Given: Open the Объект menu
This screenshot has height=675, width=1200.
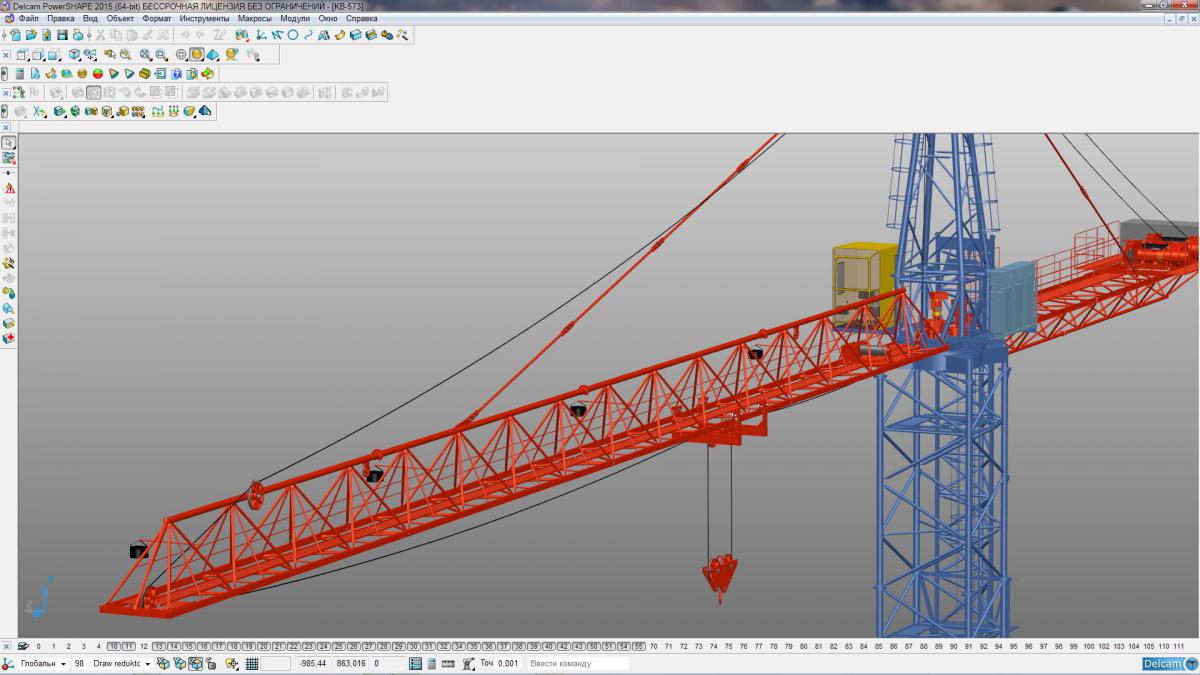Looking at the screenshot, I should 120,18.
